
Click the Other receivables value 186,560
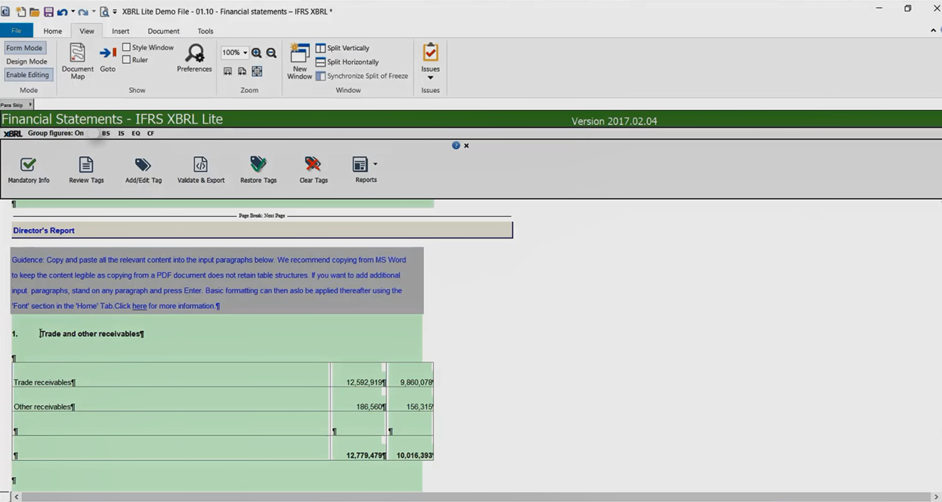pyautogui.click(x=369, y=407)
